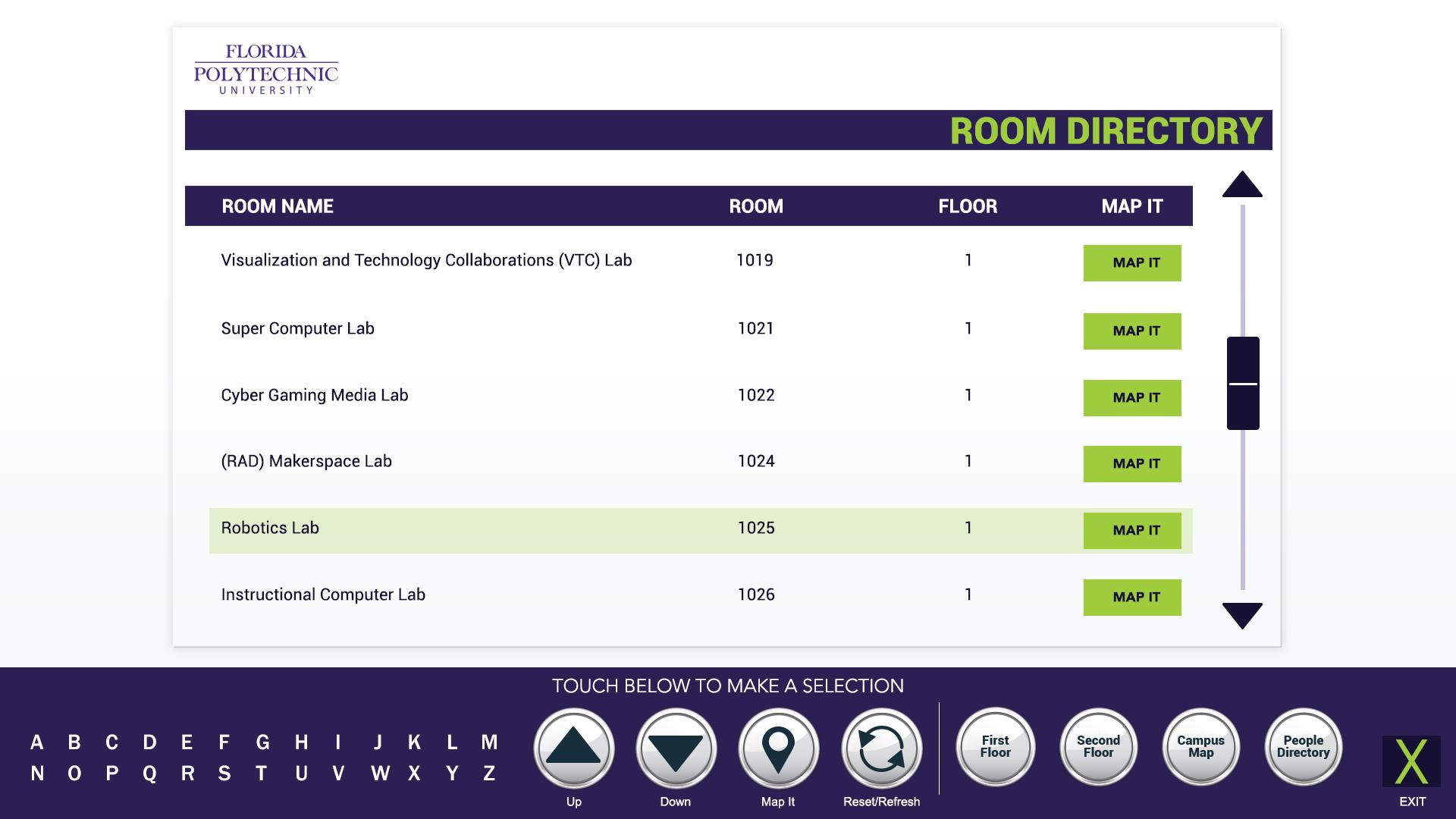The image size is (1456, 819).
Task: Map the Robotics Lab room 1025
Action: coord(1131,530)
